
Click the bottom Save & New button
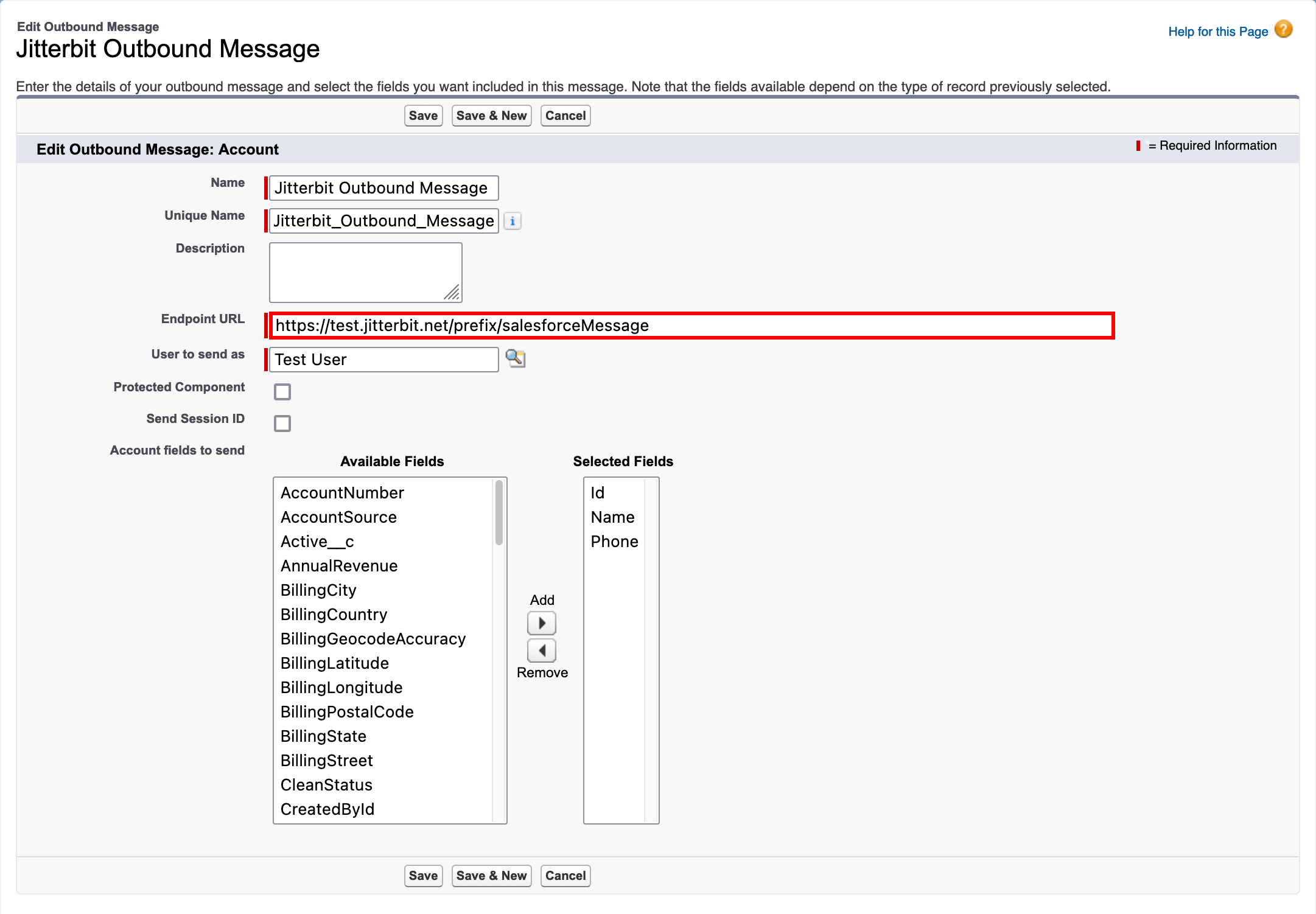491,876
